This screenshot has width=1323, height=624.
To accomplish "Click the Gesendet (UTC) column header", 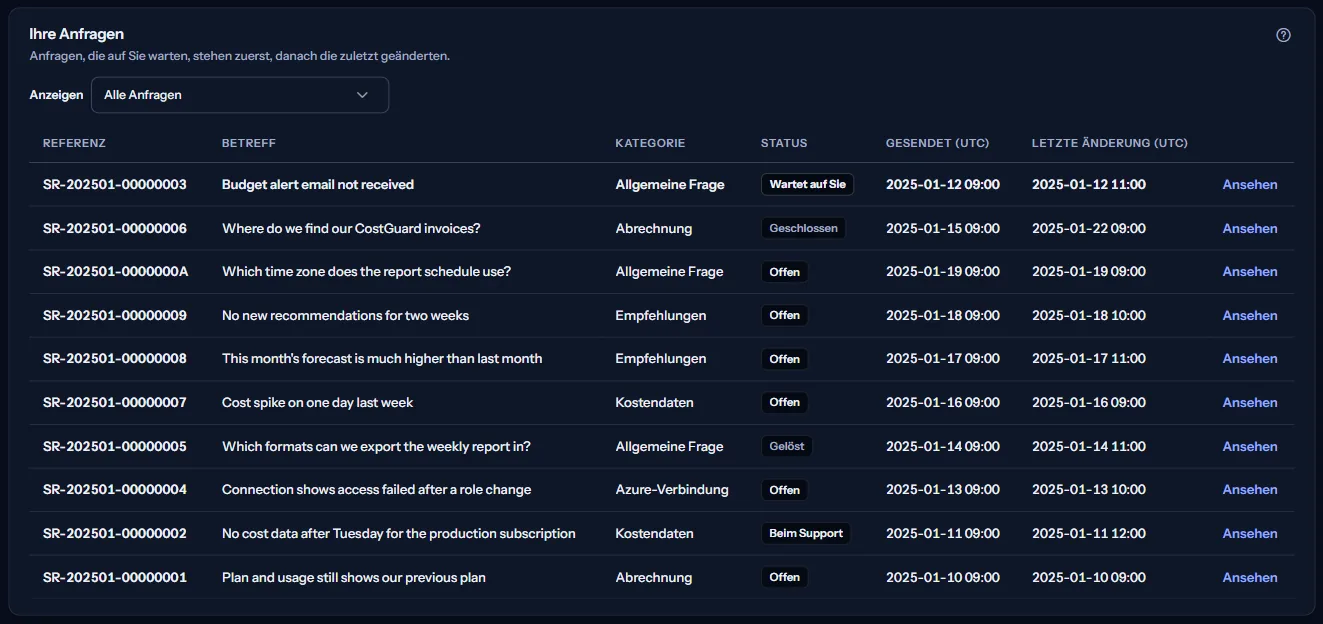I will coord(937,143).
